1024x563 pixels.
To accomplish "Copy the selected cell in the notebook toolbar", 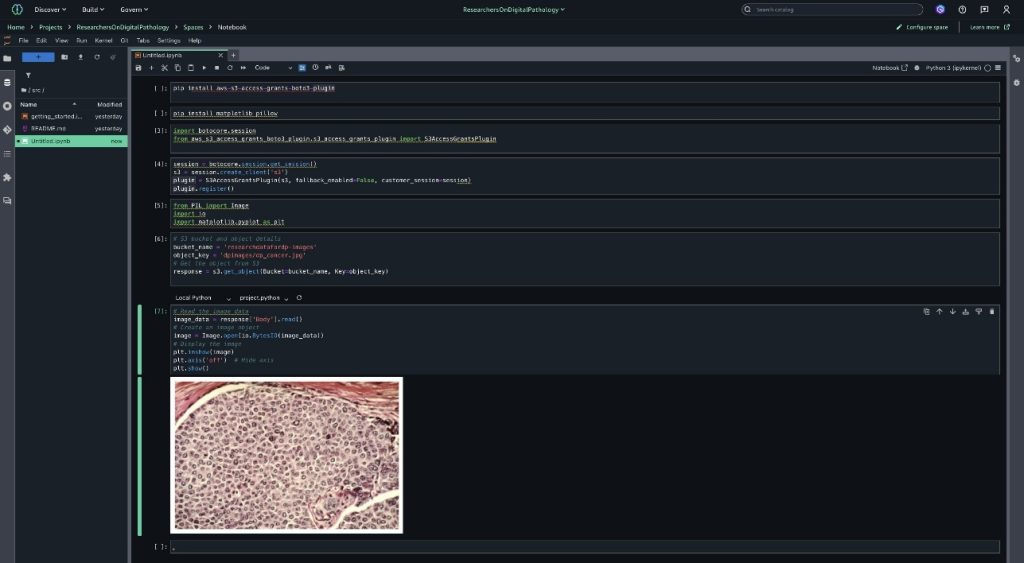I will (x=178, y=68).
